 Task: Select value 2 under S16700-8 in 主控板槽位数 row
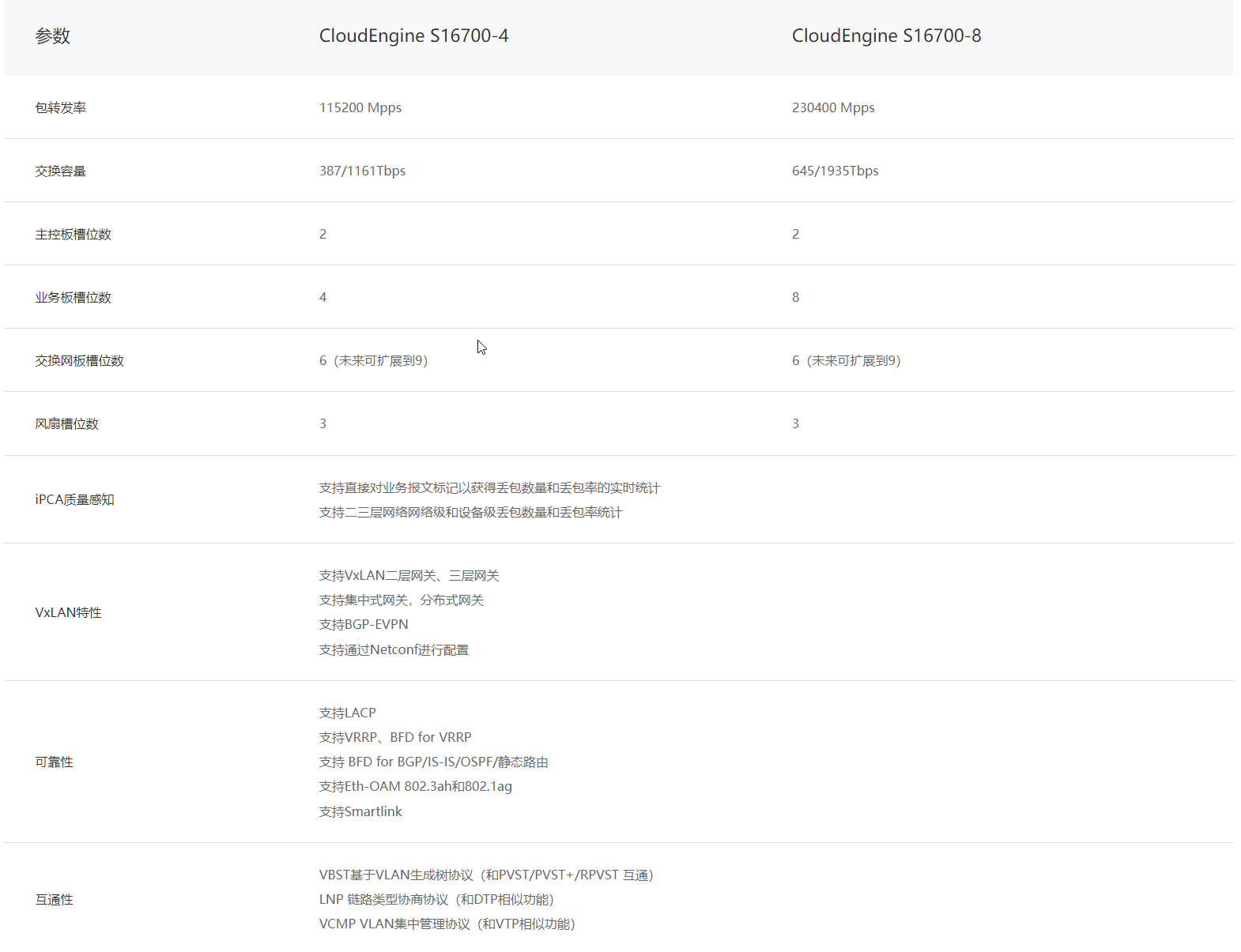point(796,234)
